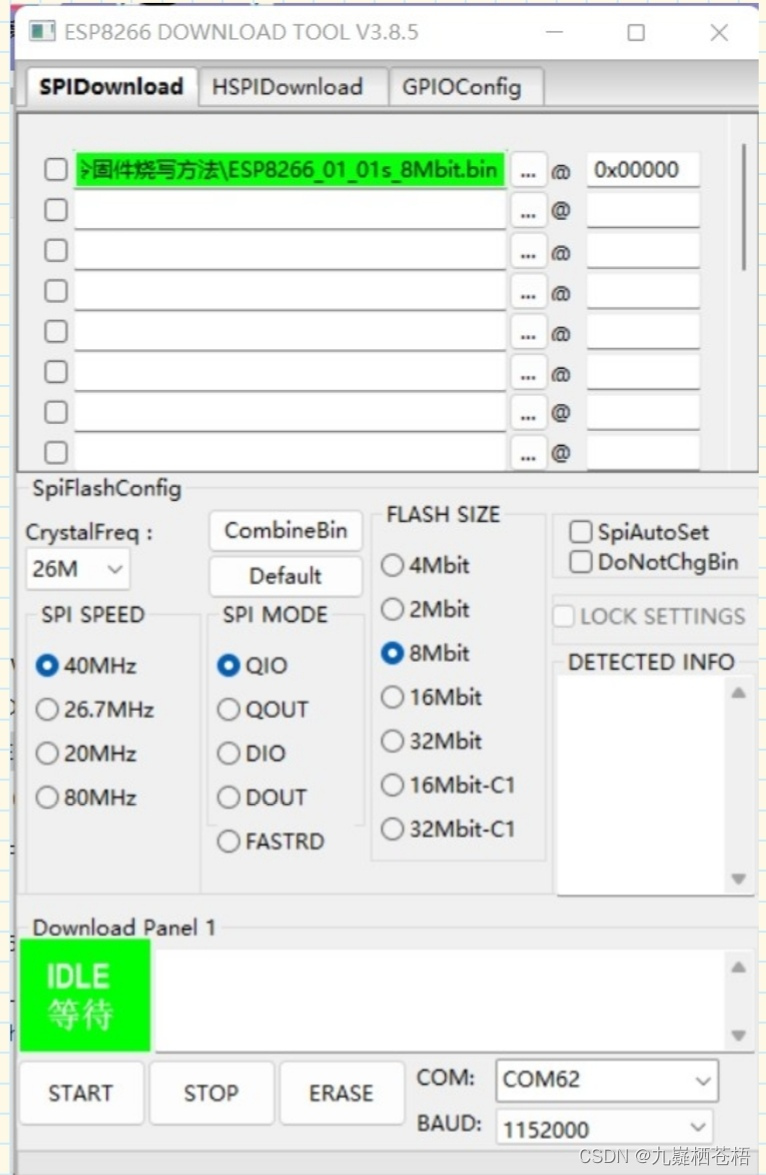
Task: Click the green ESP8266_01_01s_8Mbit.bin file path field
Action: [x=289, y=169]
